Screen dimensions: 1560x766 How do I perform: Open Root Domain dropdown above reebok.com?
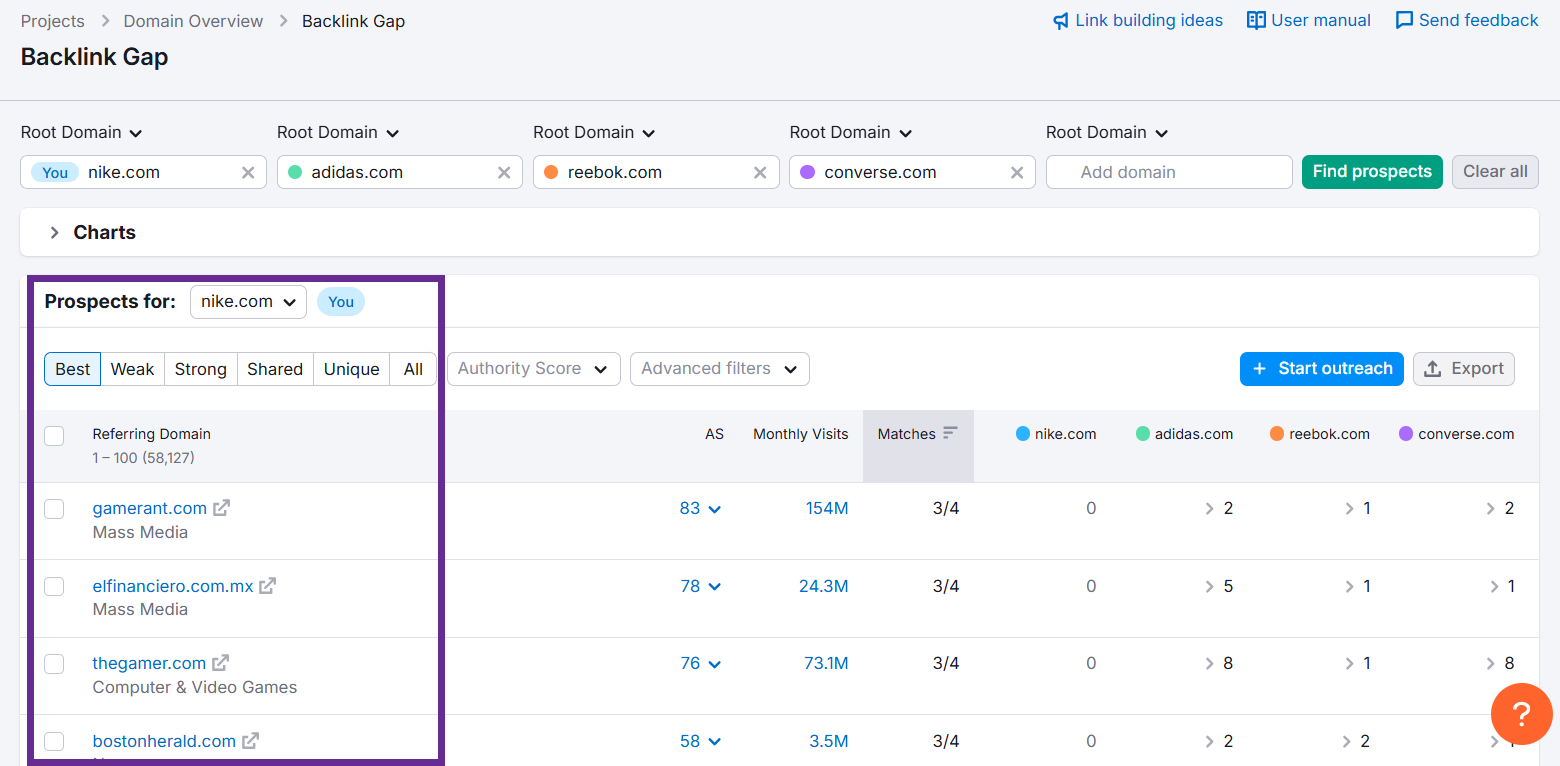pos(594,133)
